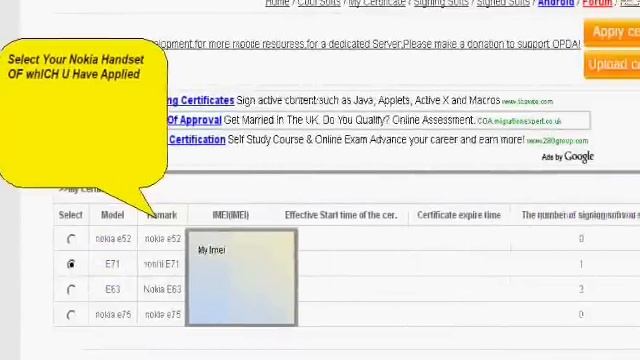Click the Model column header
This screenshot has height=360, width=640.
(x=112, y=215)
